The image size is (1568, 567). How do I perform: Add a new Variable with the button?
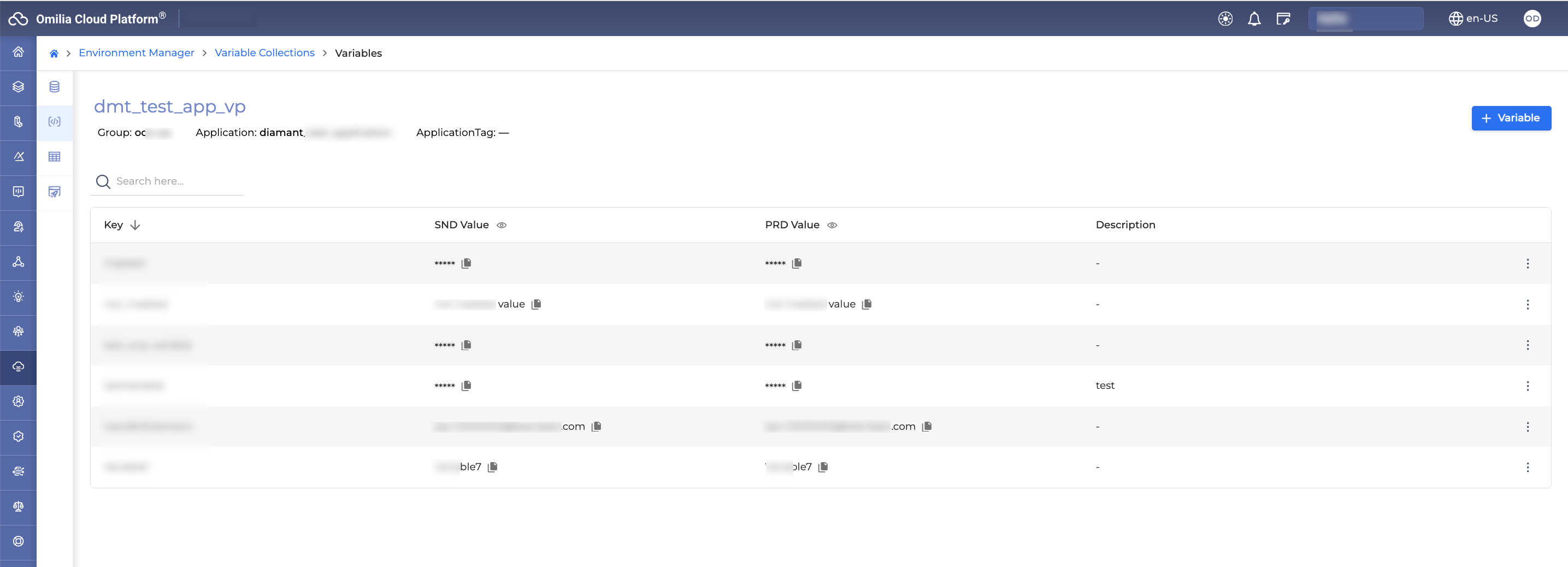tap(1511, 118)
